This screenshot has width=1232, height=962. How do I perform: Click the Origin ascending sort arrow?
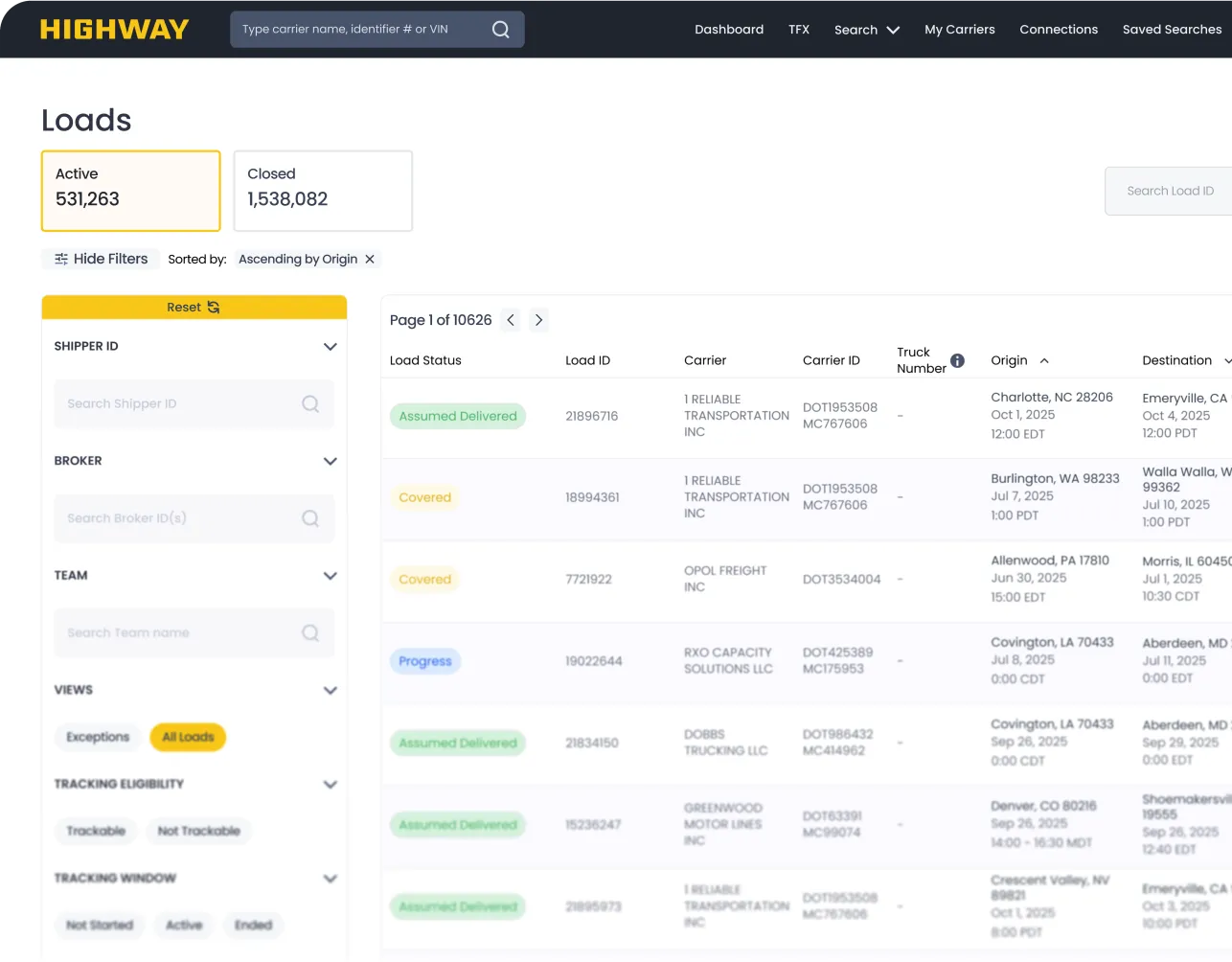click(1044, 361)
